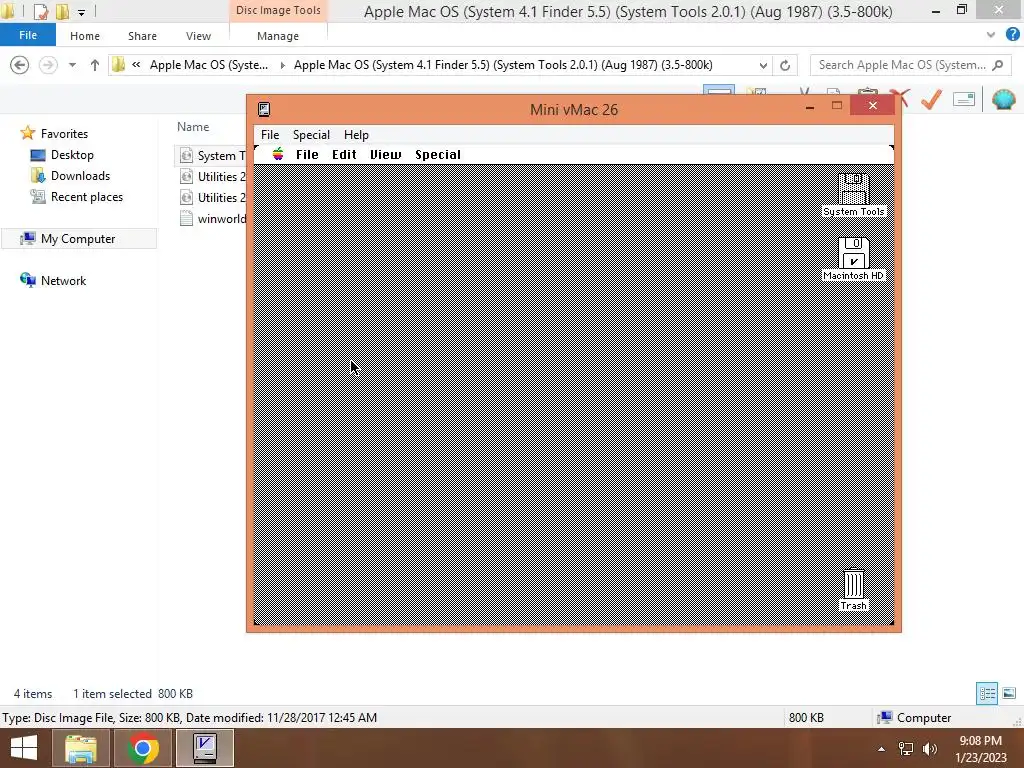Select the System T disc image file

[210, 155]
